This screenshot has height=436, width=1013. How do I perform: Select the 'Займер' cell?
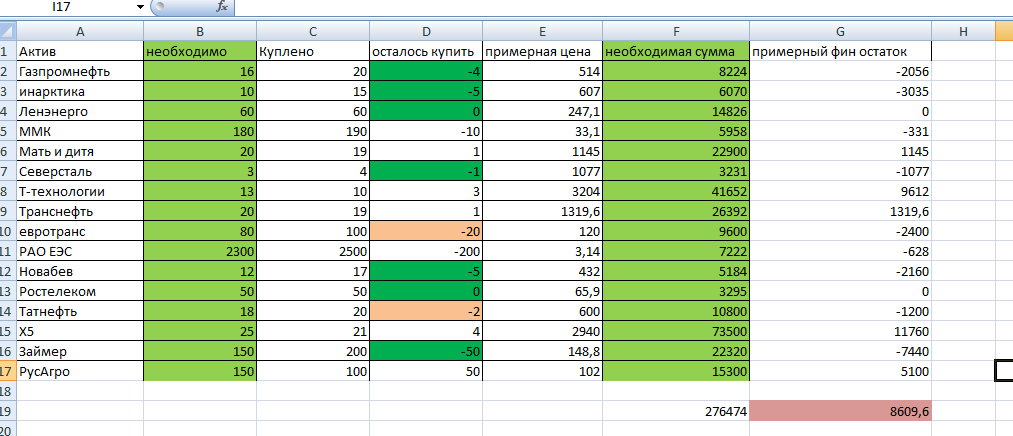click(x=79, y=351)
